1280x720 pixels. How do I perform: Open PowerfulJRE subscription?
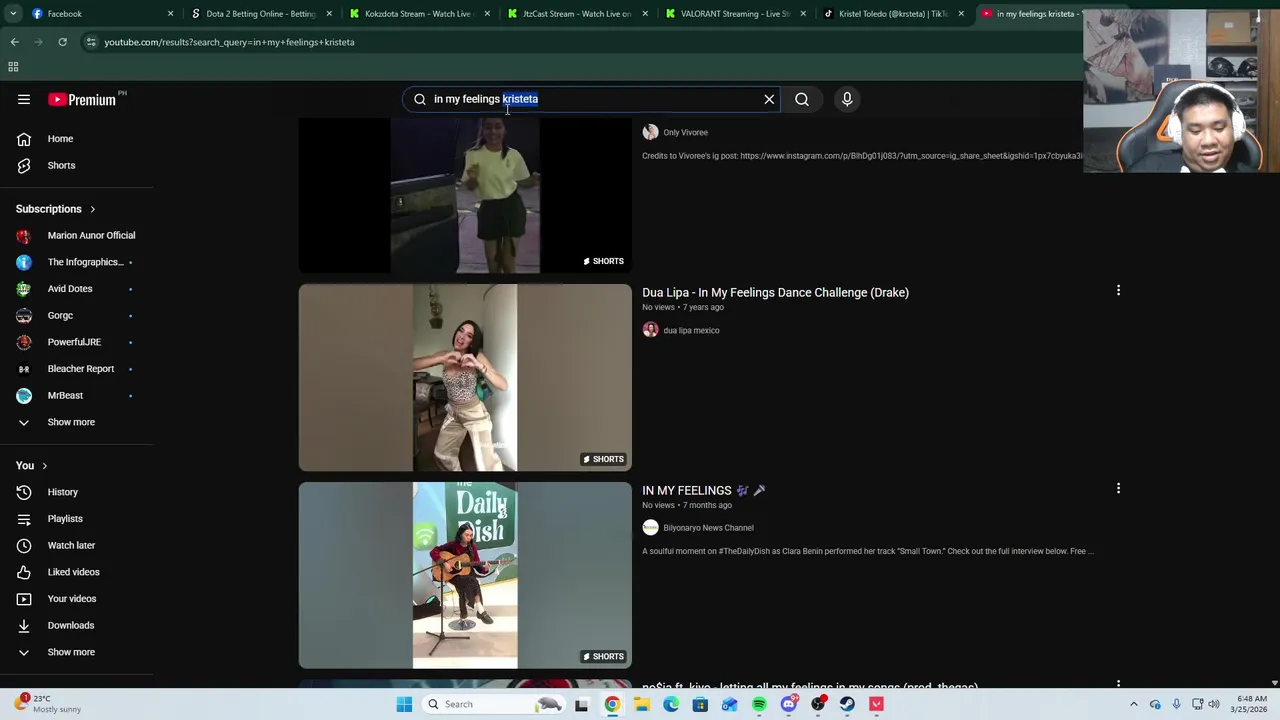pyautogui.click(x=76, y=342)
